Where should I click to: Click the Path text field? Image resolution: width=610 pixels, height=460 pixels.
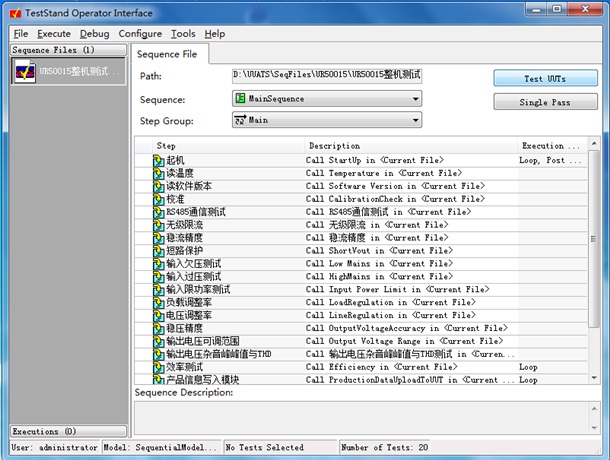[326, 76]
